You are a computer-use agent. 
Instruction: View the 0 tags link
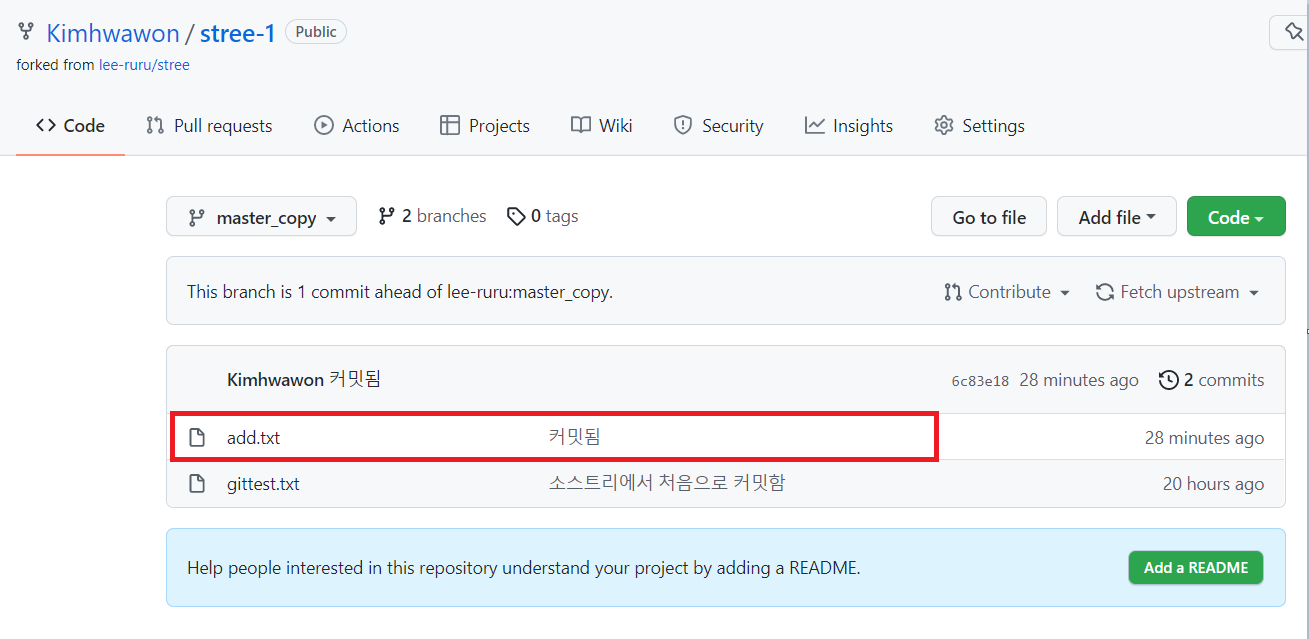pyautogui.click(x=543, y=216)
